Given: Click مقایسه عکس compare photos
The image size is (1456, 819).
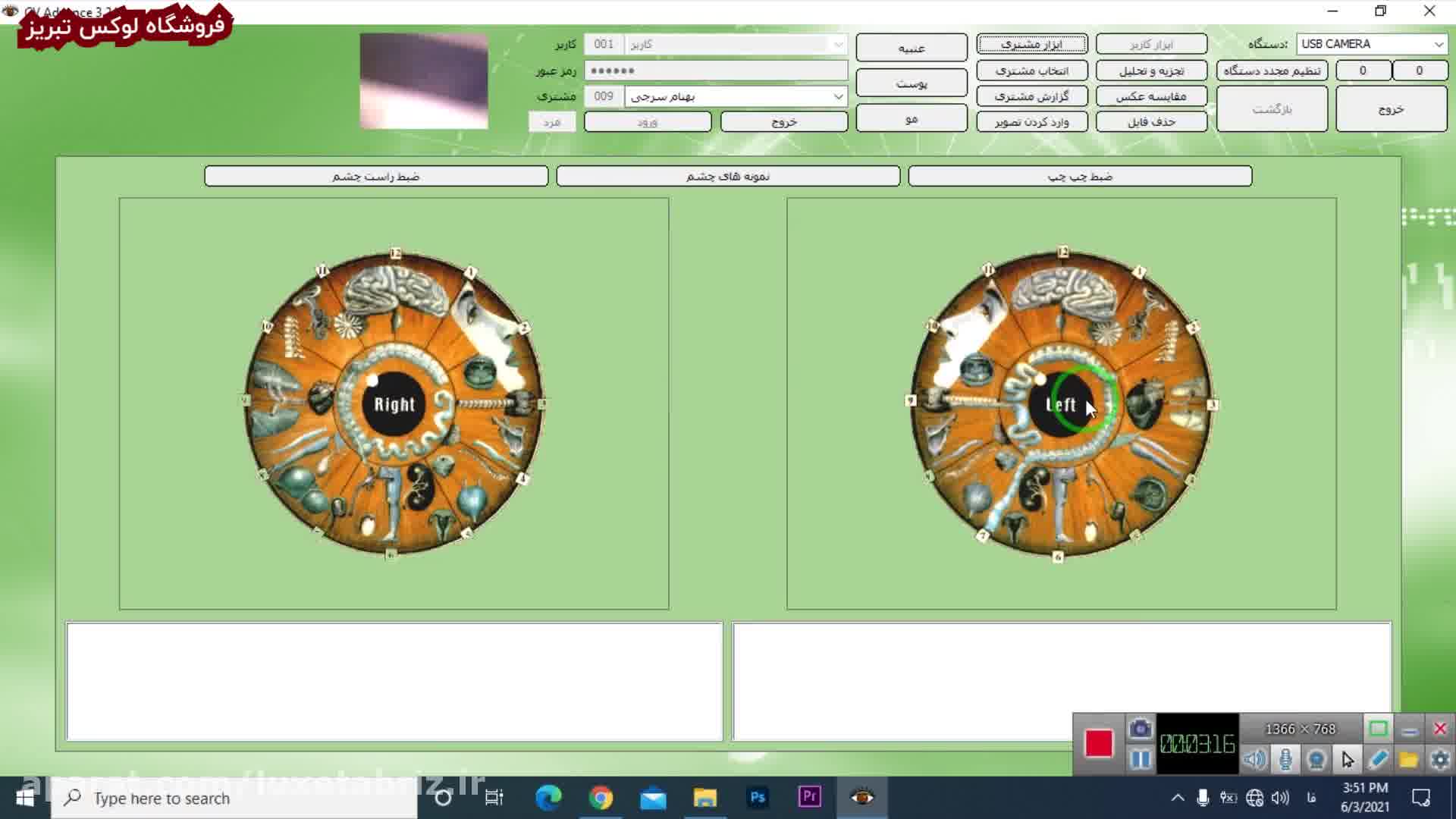Looking at the screenshot, I should coord(1151,96).
